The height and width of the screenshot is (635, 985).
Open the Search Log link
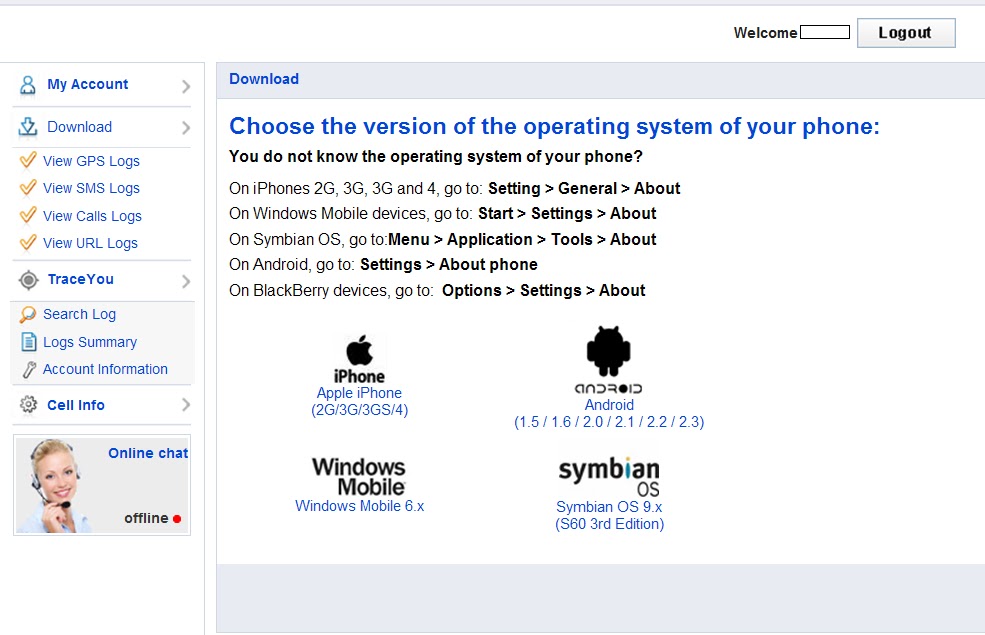click(x=79, y=314)
